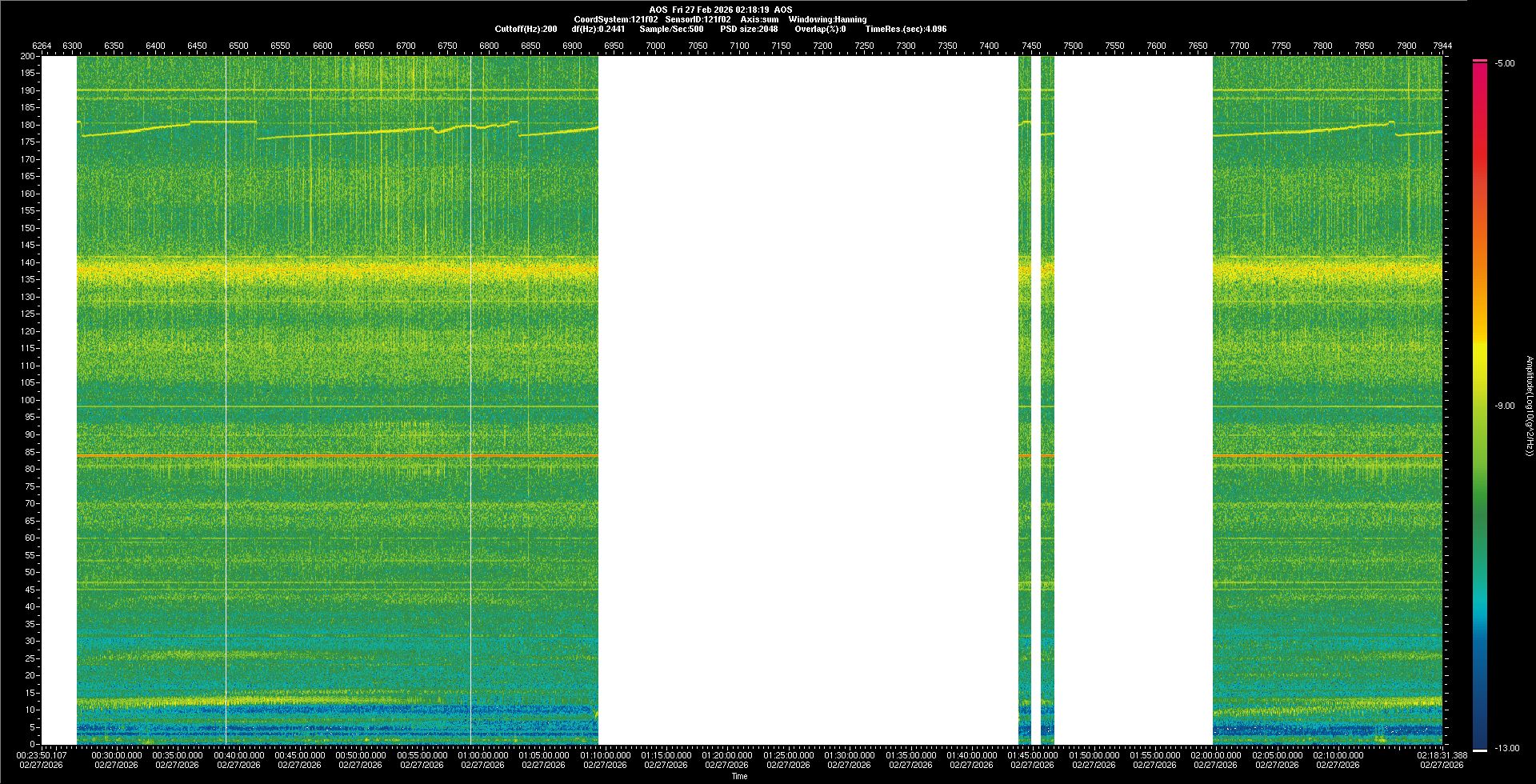Click the -5.00 colorbar maximum label

pyautogui.click(x=1505, y=63)
